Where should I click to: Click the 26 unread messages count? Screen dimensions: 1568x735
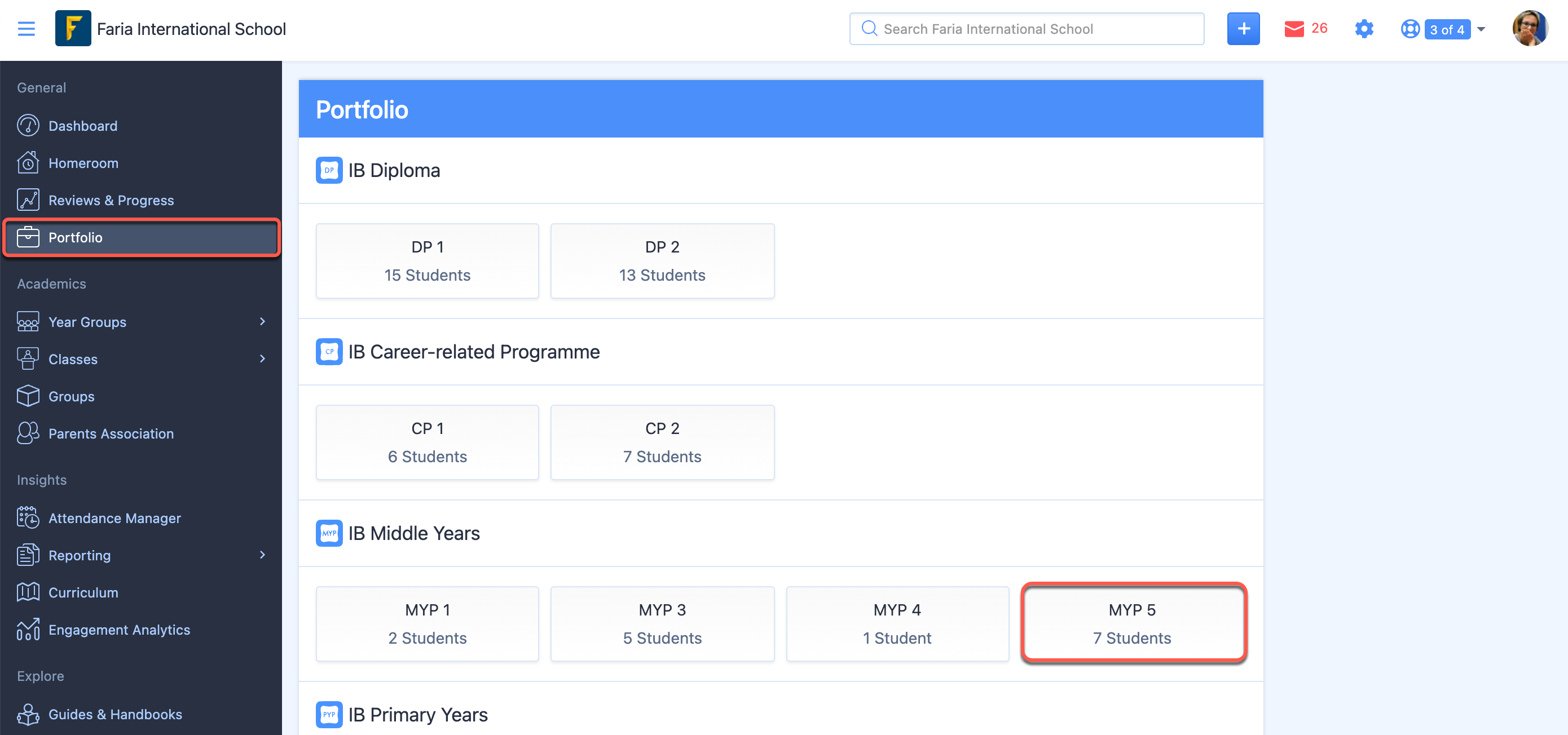click(x=1319, y=29)
